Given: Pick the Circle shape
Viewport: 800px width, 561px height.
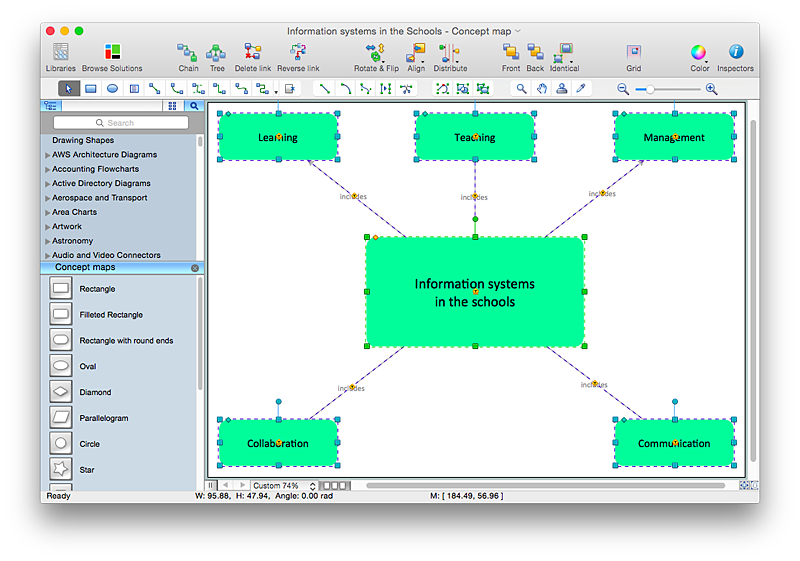Looking at the screenshot, I should coord(61,443).
